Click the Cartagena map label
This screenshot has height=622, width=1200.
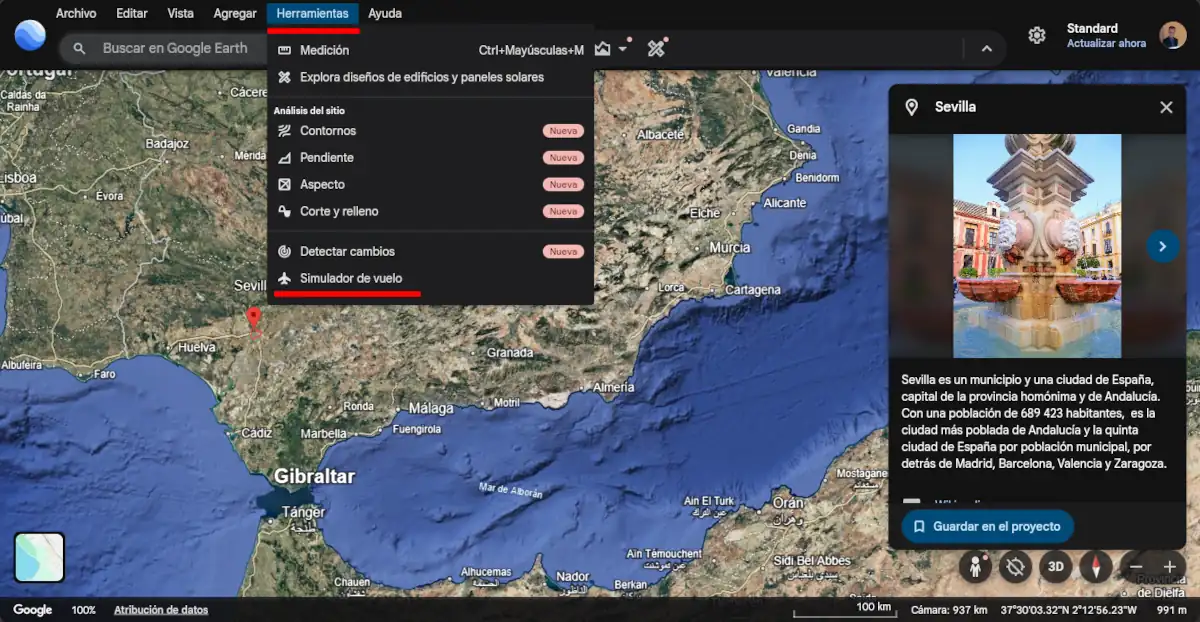click(751, 290)
